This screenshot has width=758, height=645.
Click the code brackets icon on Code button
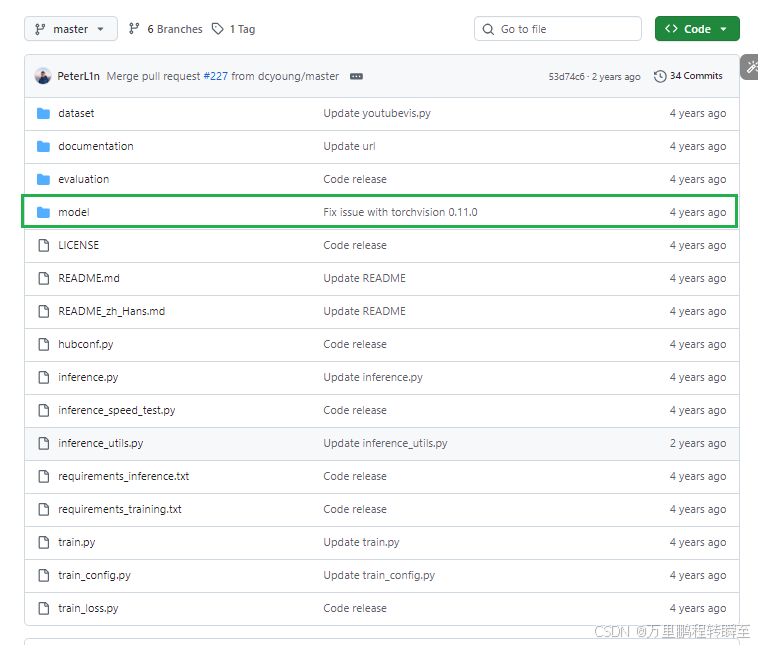(671, 29)
